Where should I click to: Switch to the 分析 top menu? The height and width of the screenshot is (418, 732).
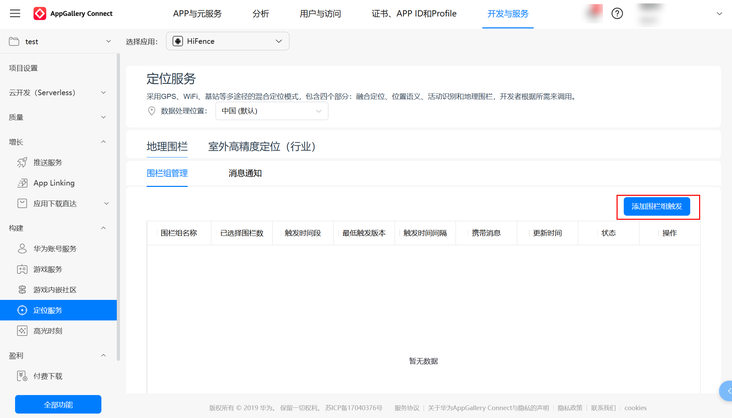point(260,14)
